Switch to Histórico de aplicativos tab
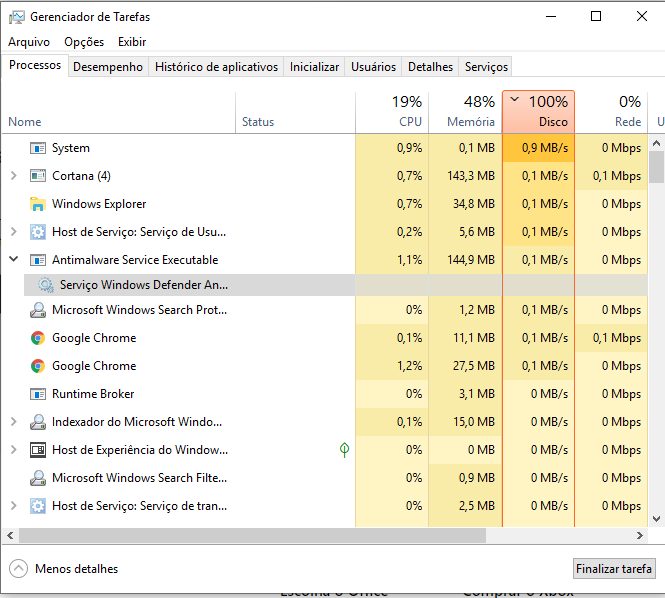The width and height of the screenshot is (665, 598). [216, 67]
